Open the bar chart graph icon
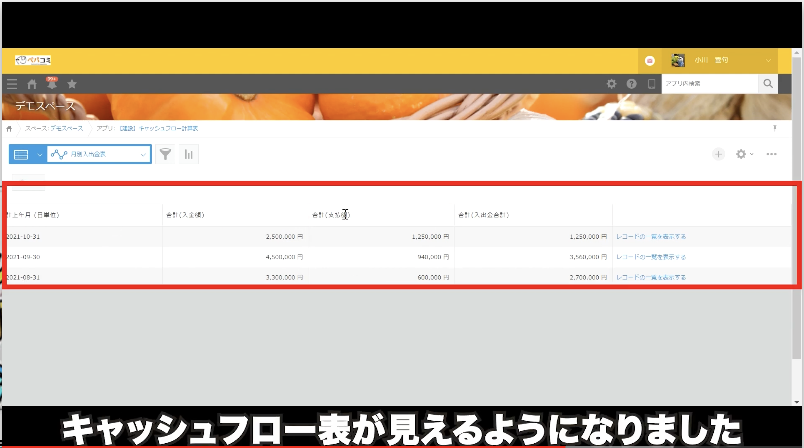The height and width of the screenshot is (448, 804). coord(188,154)
